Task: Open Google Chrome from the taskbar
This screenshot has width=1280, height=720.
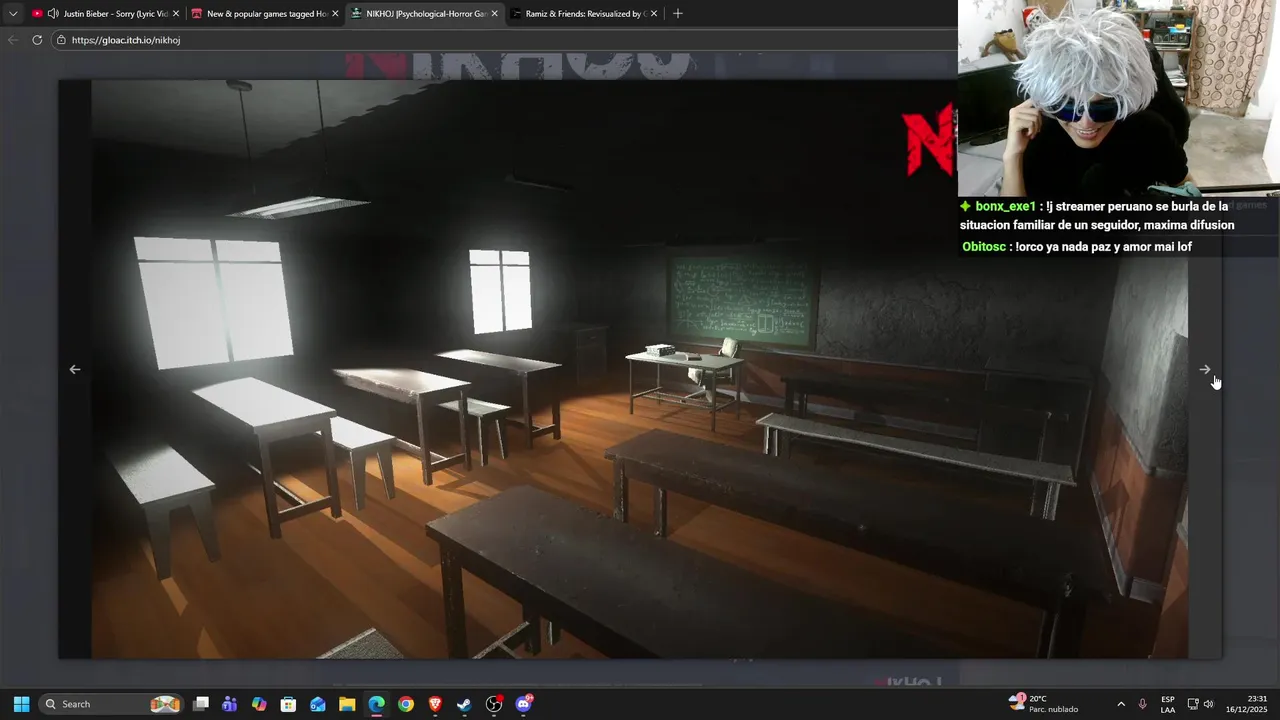Action: click(x=406, y=704)
